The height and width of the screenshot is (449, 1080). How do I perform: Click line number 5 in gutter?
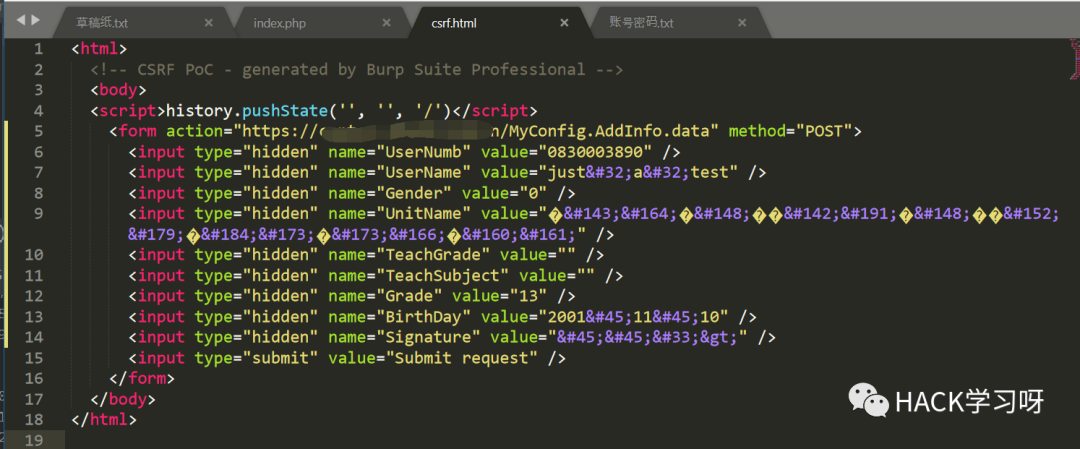point(38,131)
